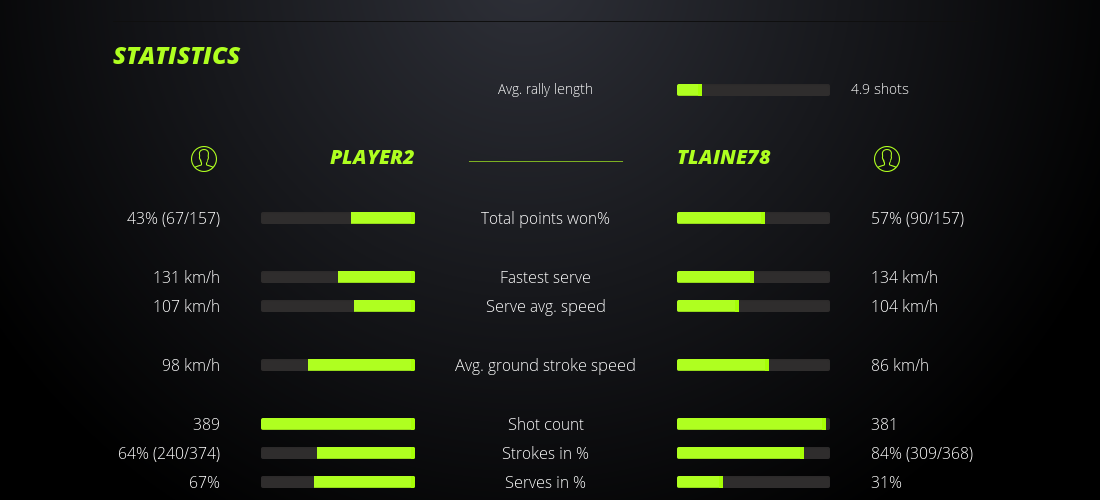Screen dimensions: 1100x500
Task: Click TLAINE78's Serves in % bar
Action: click(x=753, y=482)
